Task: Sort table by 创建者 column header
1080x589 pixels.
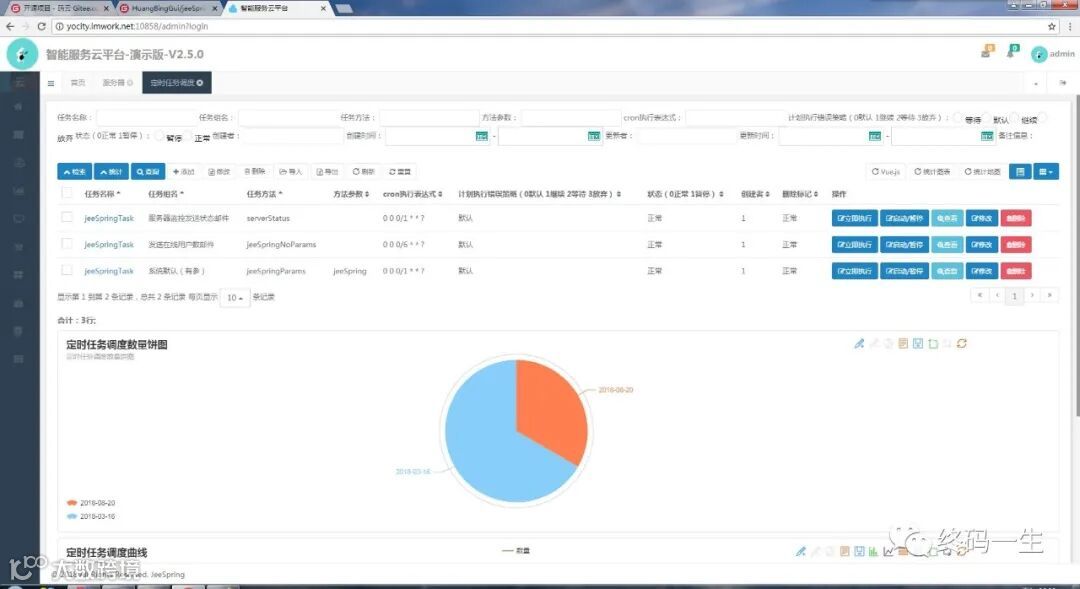Action: [x=755, y=194]
